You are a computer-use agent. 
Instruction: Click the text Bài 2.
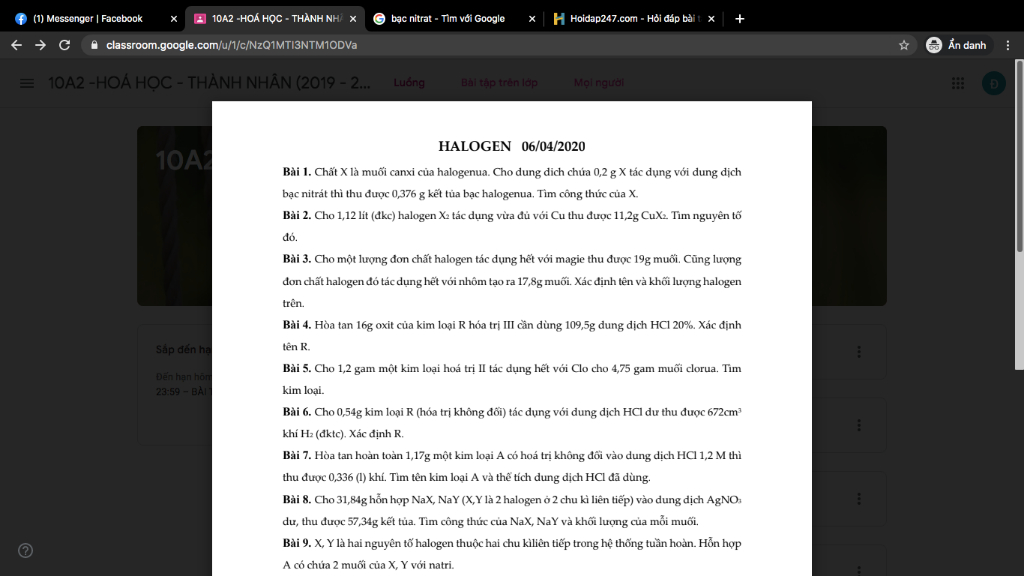point(296,216)
